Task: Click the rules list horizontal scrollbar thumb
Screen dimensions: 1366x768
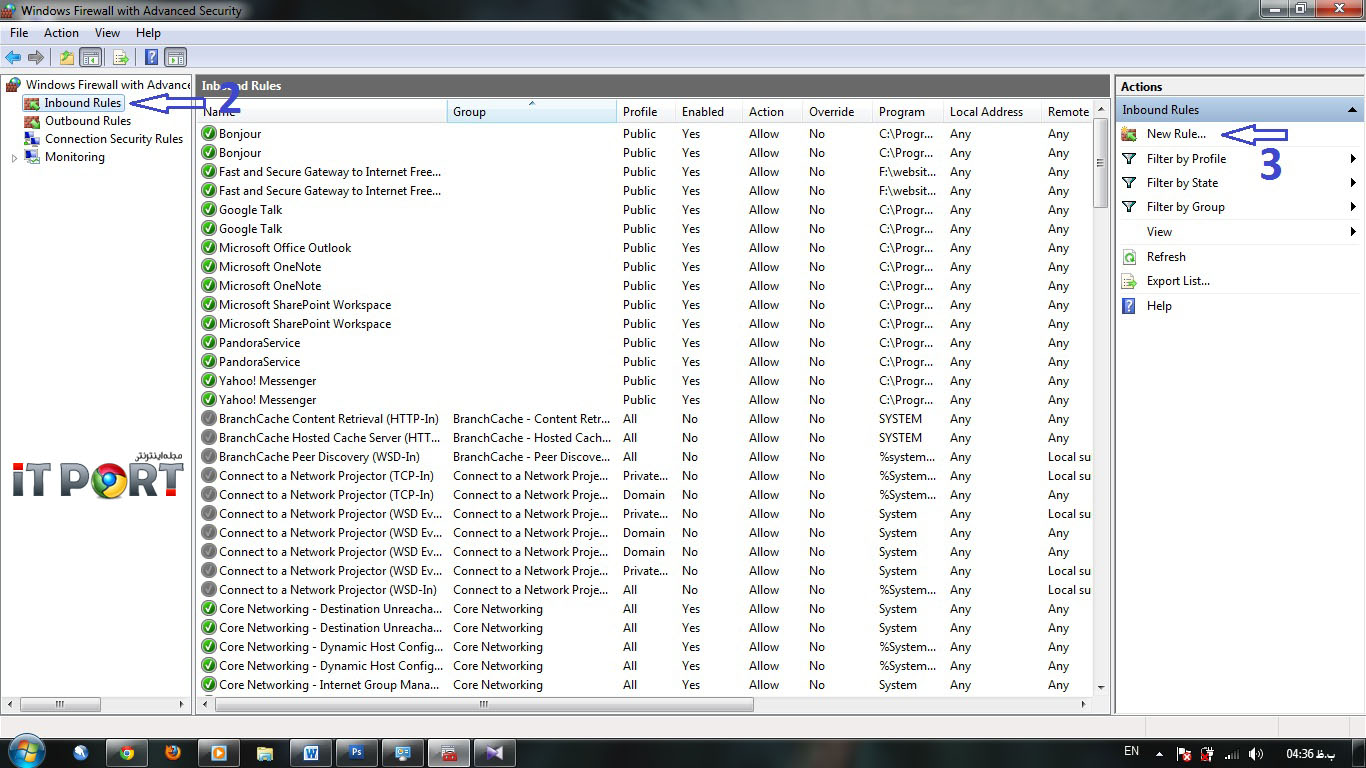Action: [484, 704]
